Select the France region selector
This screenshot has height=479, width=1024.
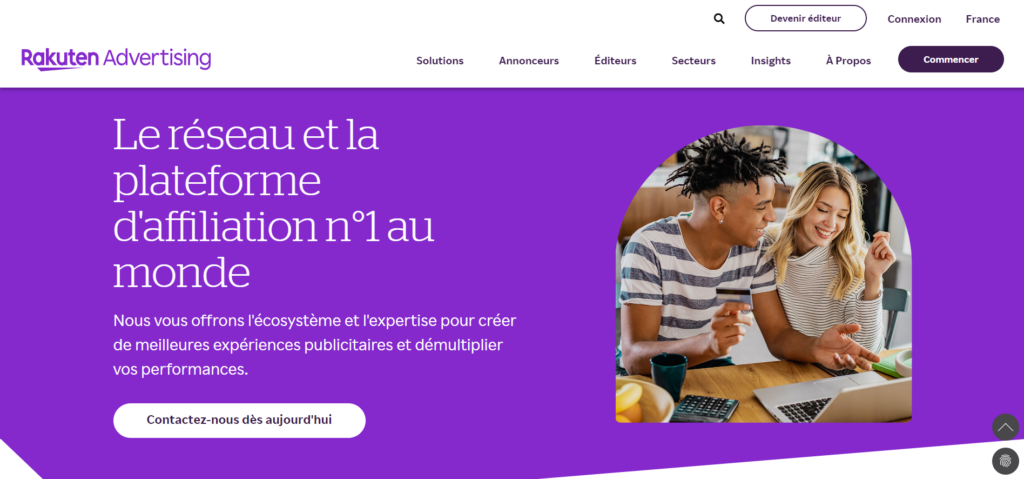pyautogui.click(x=982, y=20)
